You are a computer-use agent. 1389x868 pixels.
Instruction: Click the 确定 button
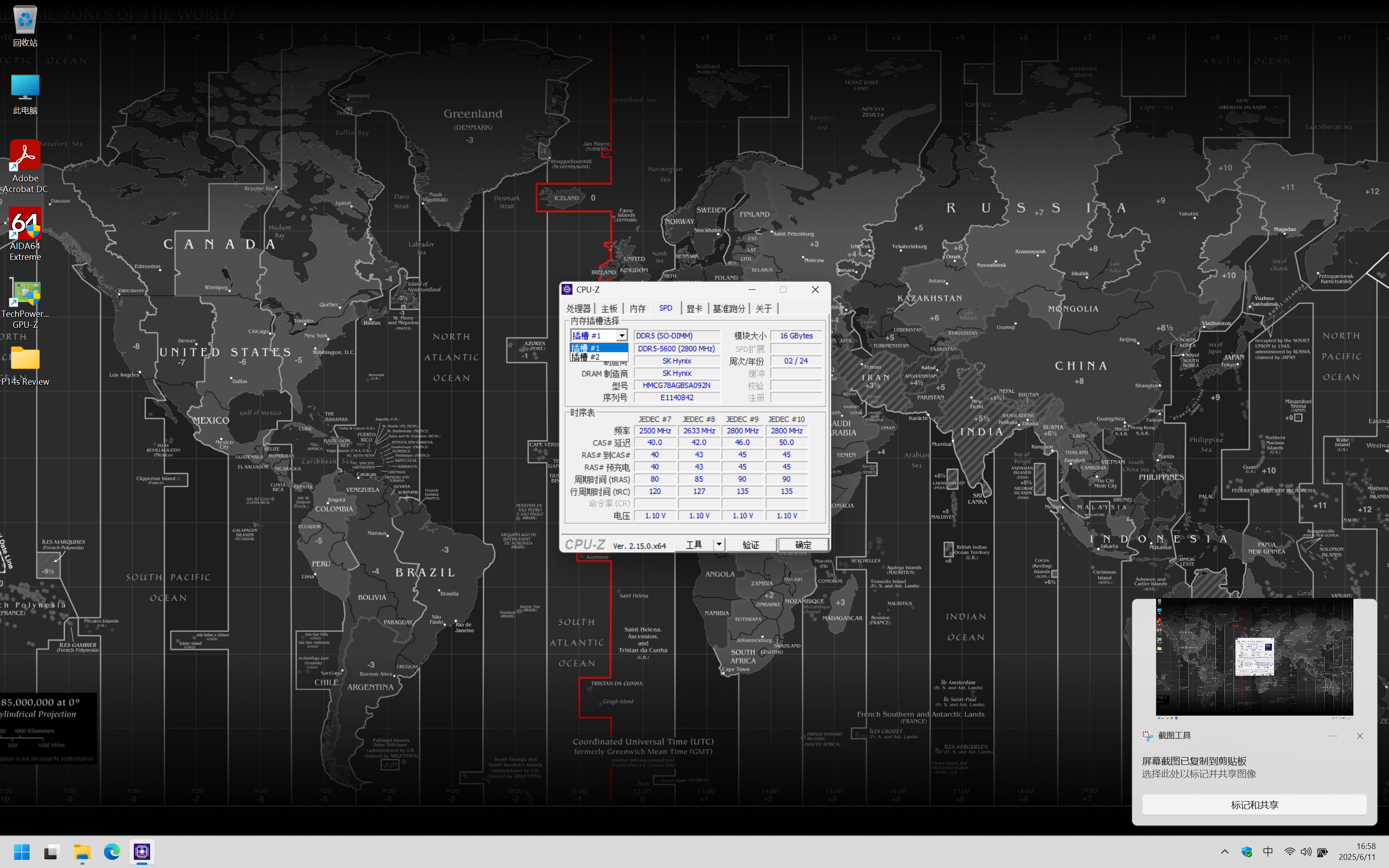(803, 545)
